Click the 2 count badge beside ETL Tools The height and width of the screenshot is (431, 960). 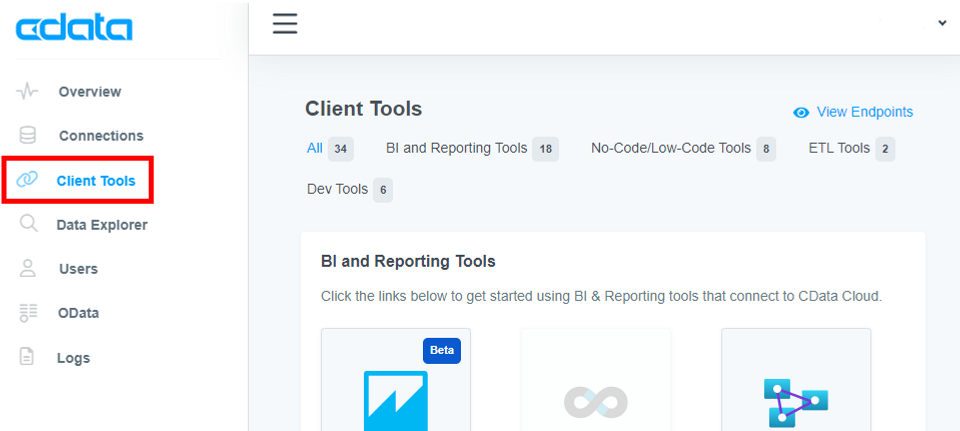pyautogui.click(x=885, y=149)
